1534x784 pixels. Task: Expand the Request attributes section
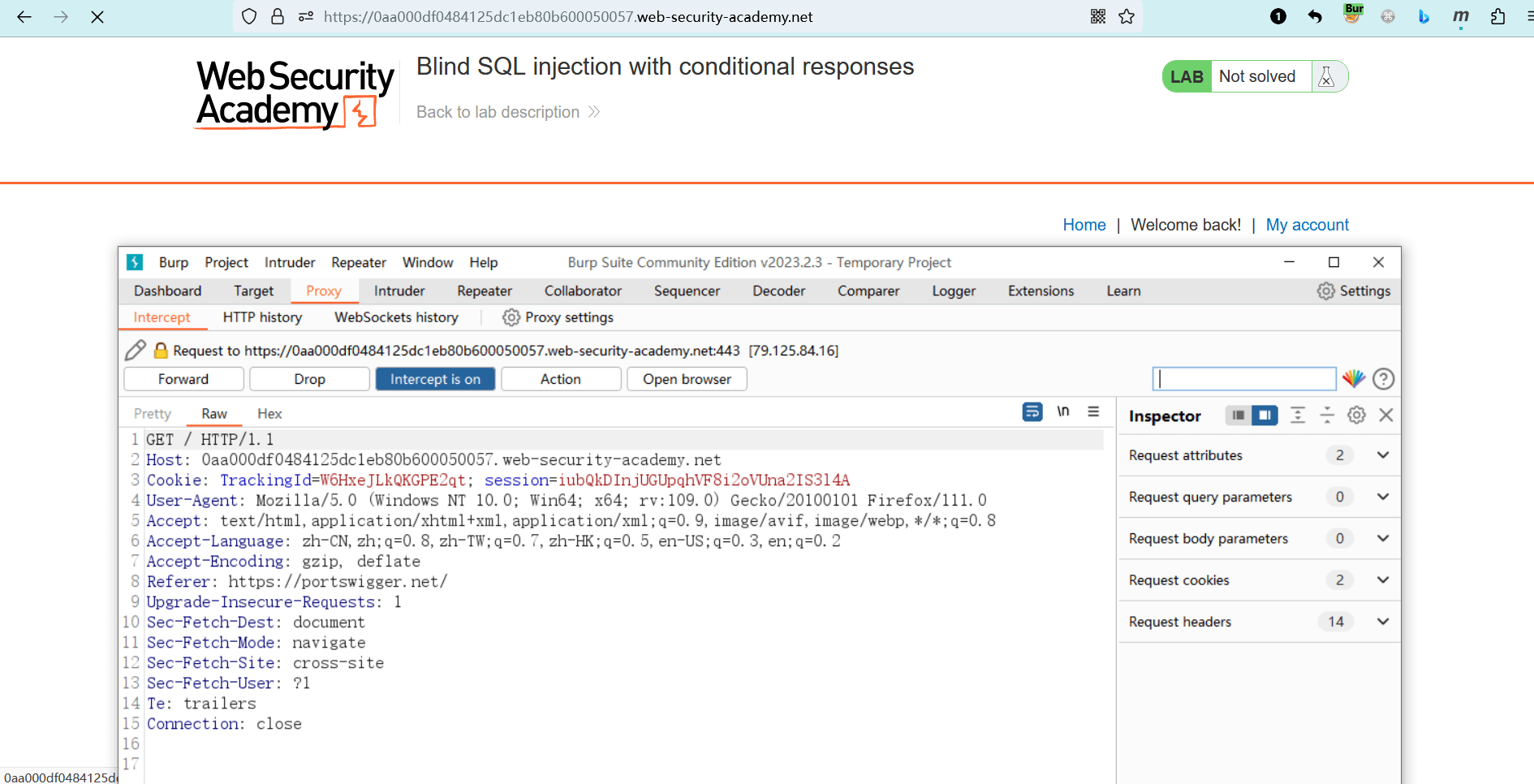click(x=1382, y=455)
